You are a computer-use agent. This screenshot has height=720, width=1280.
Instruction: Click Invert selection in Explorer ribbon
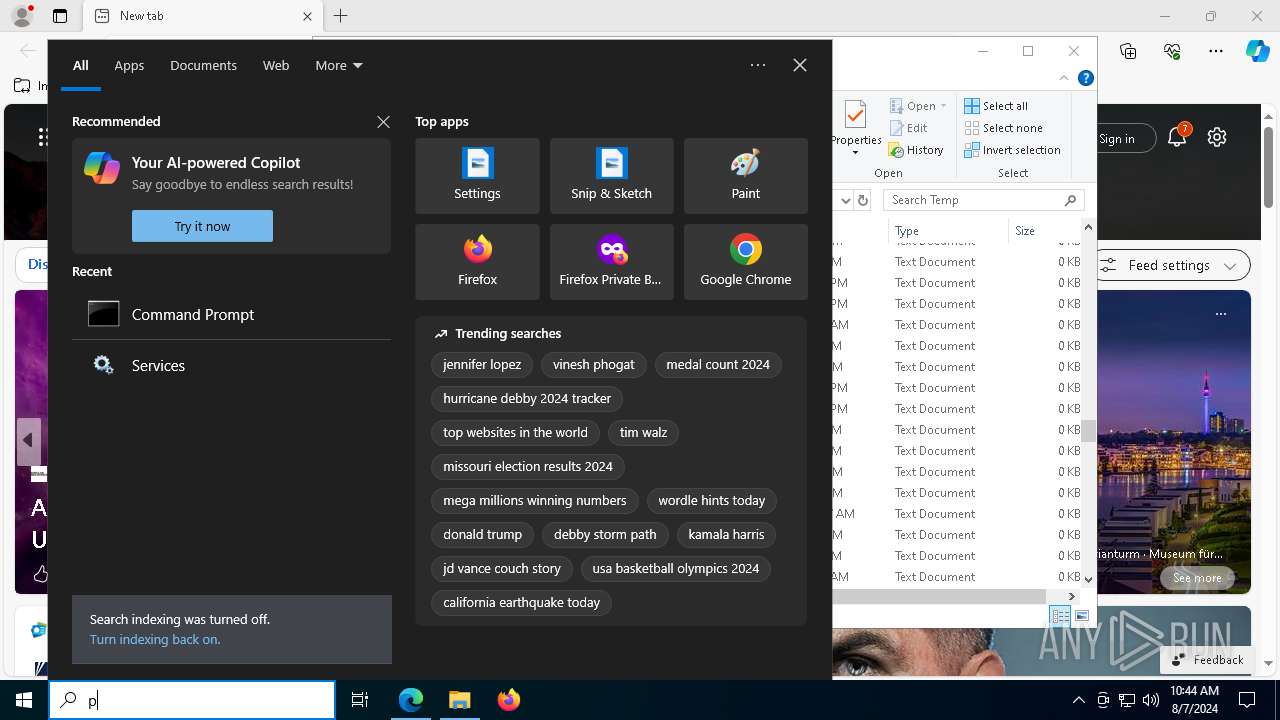1012,150
